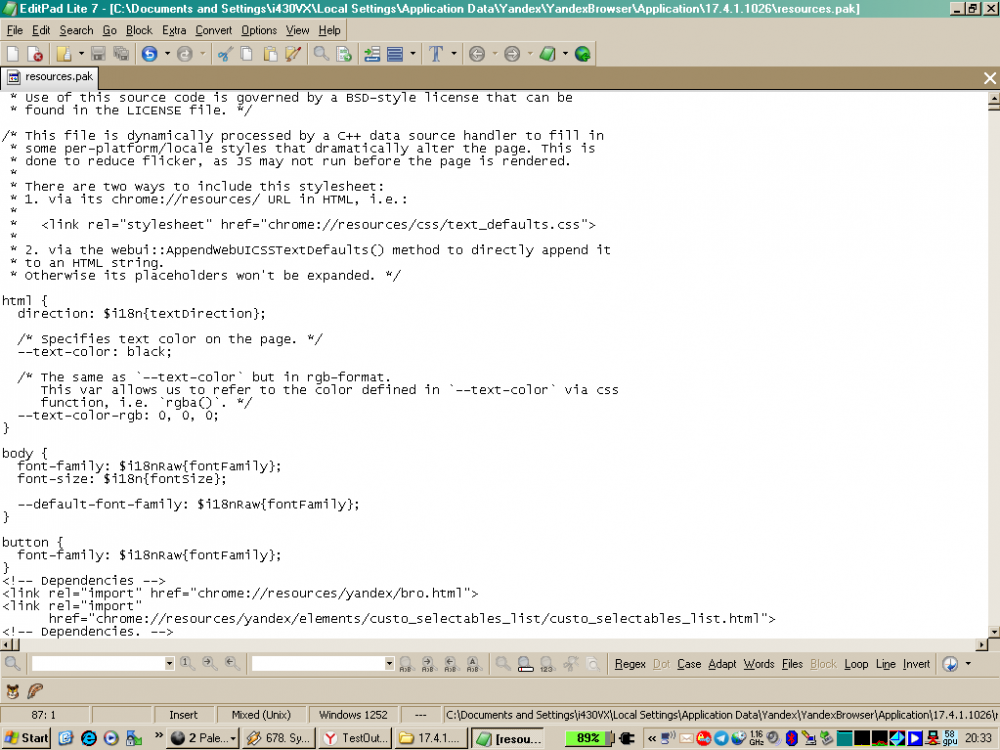Click the Cut scissors icon
Viewport: 1000px width, 750px height.
click(x=225, y=54)
